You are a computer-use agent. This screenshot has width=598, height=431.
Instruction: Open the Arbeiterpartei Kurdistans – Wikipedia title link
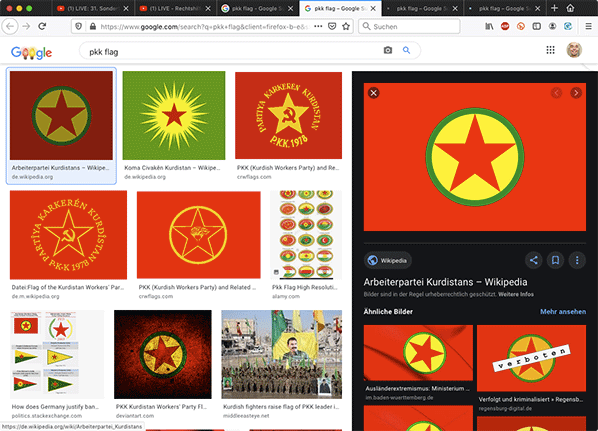445,282
